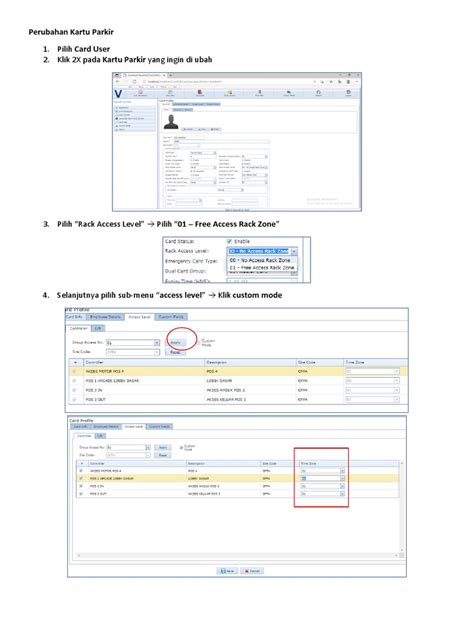Click the browser back arrow icon
474x632 pixels.
[117, 81]
